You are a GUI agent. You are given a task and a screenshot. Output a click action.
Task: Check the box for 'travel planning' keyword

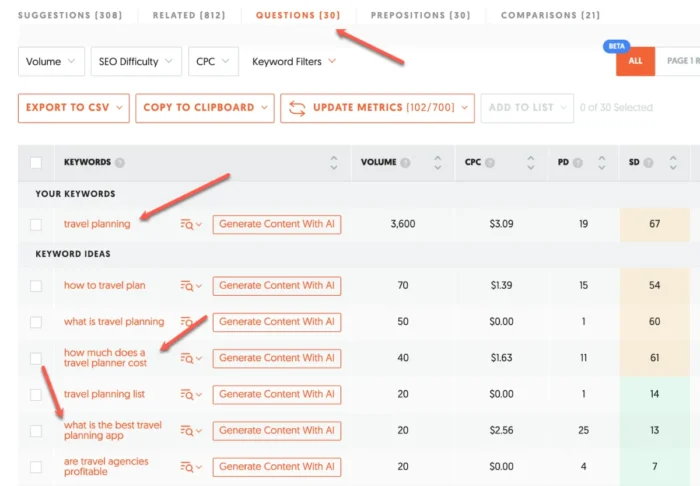37,224
